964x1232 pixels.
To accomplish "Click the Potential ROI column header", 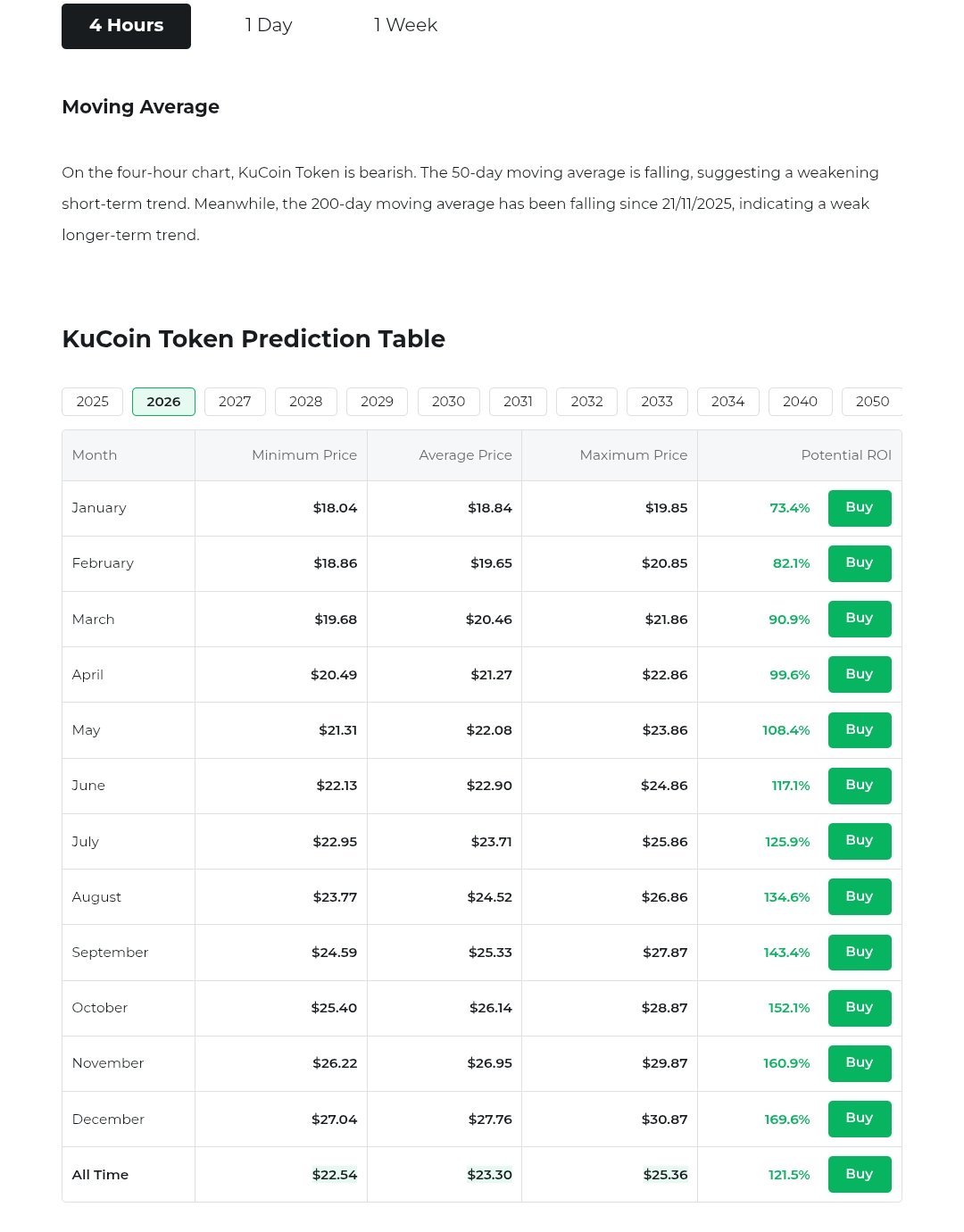I will 845,455.
